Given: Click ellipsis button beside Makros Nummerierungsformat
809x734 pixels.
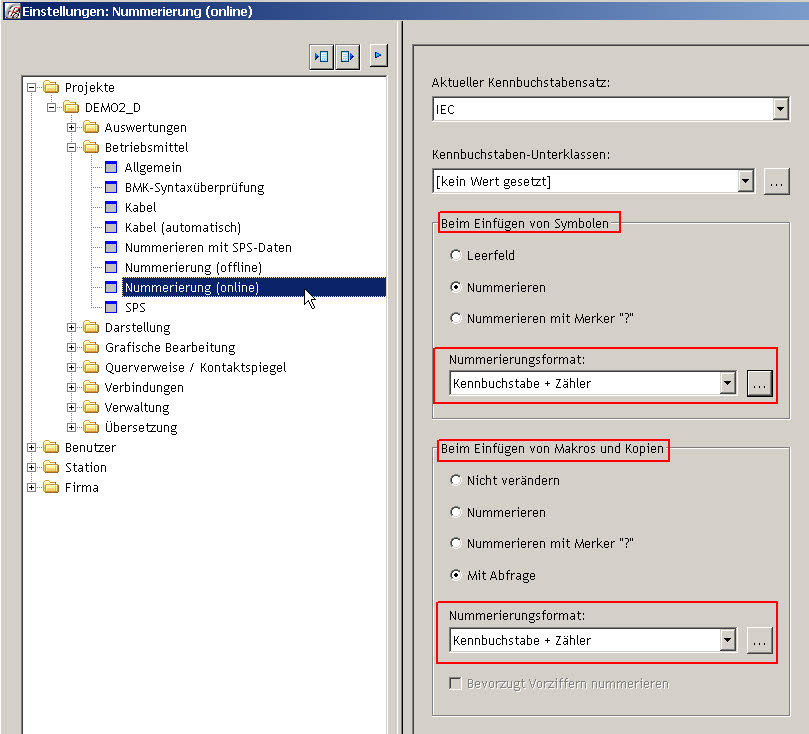Looking at the screenshot, I should click(x=759, y=640).
